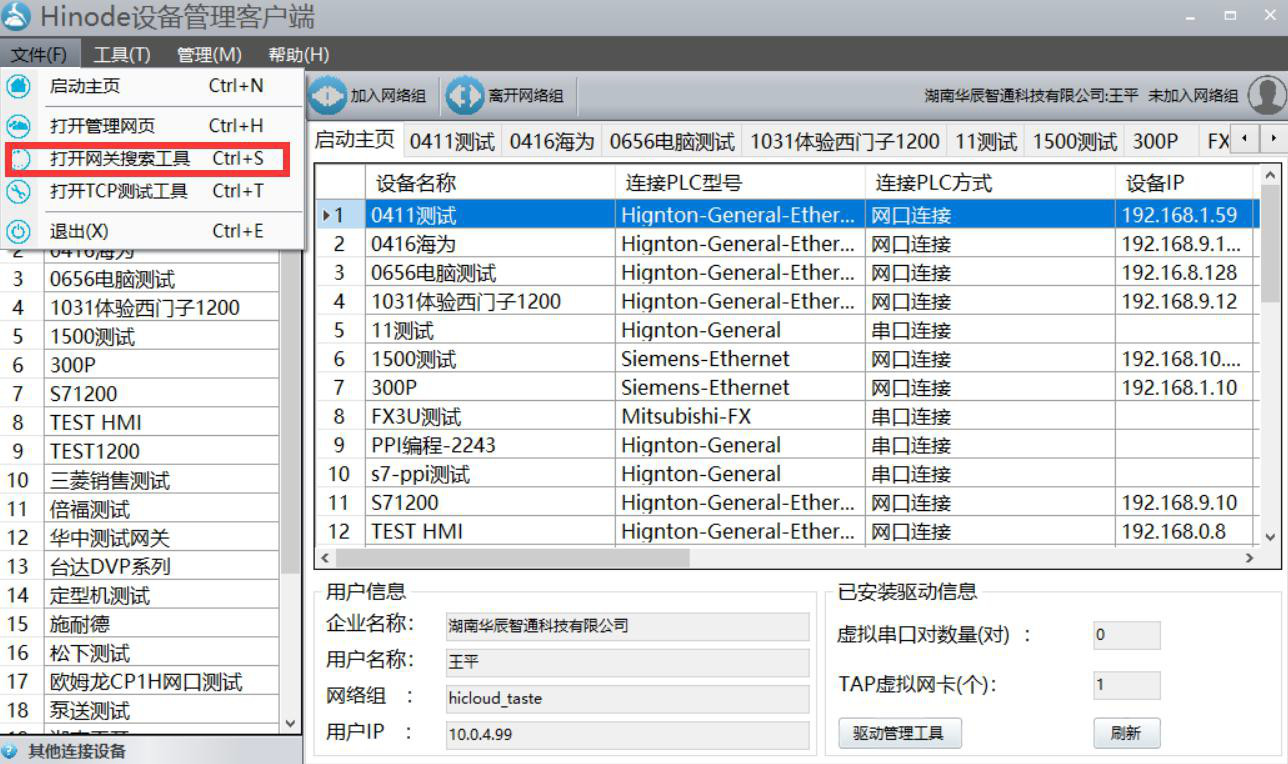Screen dimensions: 1288x764
Task: Click the 用户IP input field
Action: point(627,734)
